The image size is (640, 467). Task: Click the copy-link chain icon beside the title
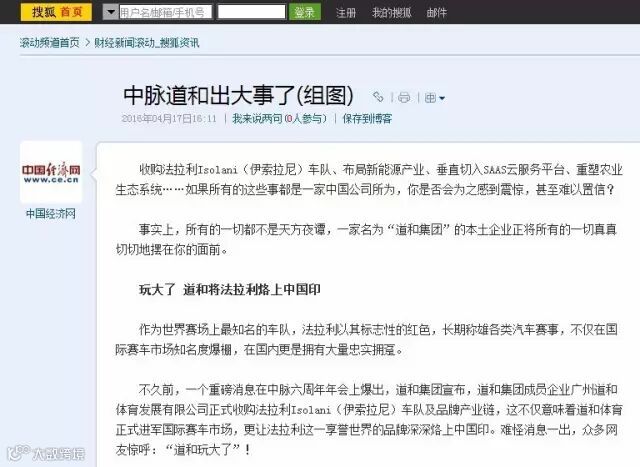[378, 97]
